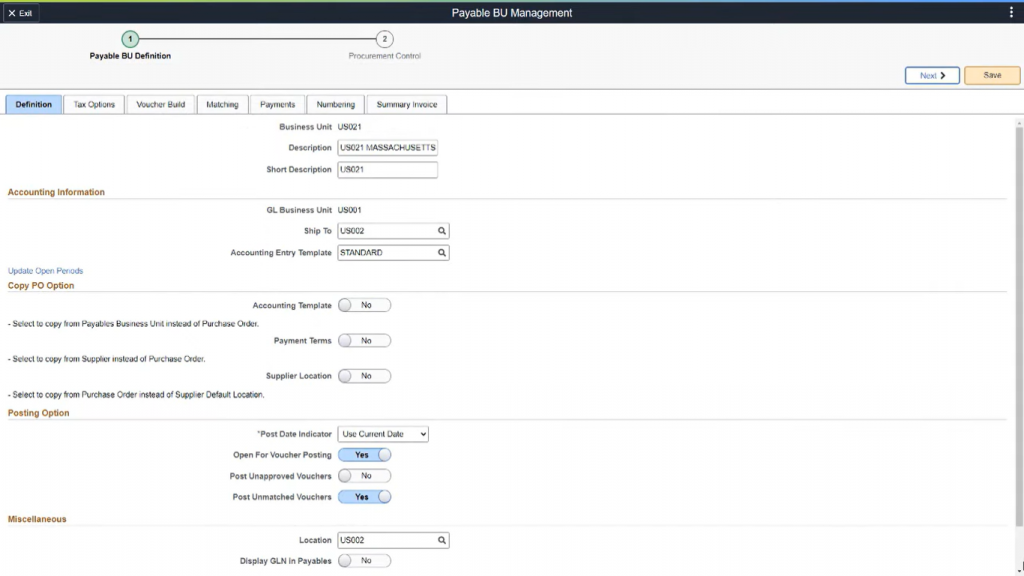Click inside the Short Description field
This screenshot has height=576, width=1024.
click(x=387, y=169)
